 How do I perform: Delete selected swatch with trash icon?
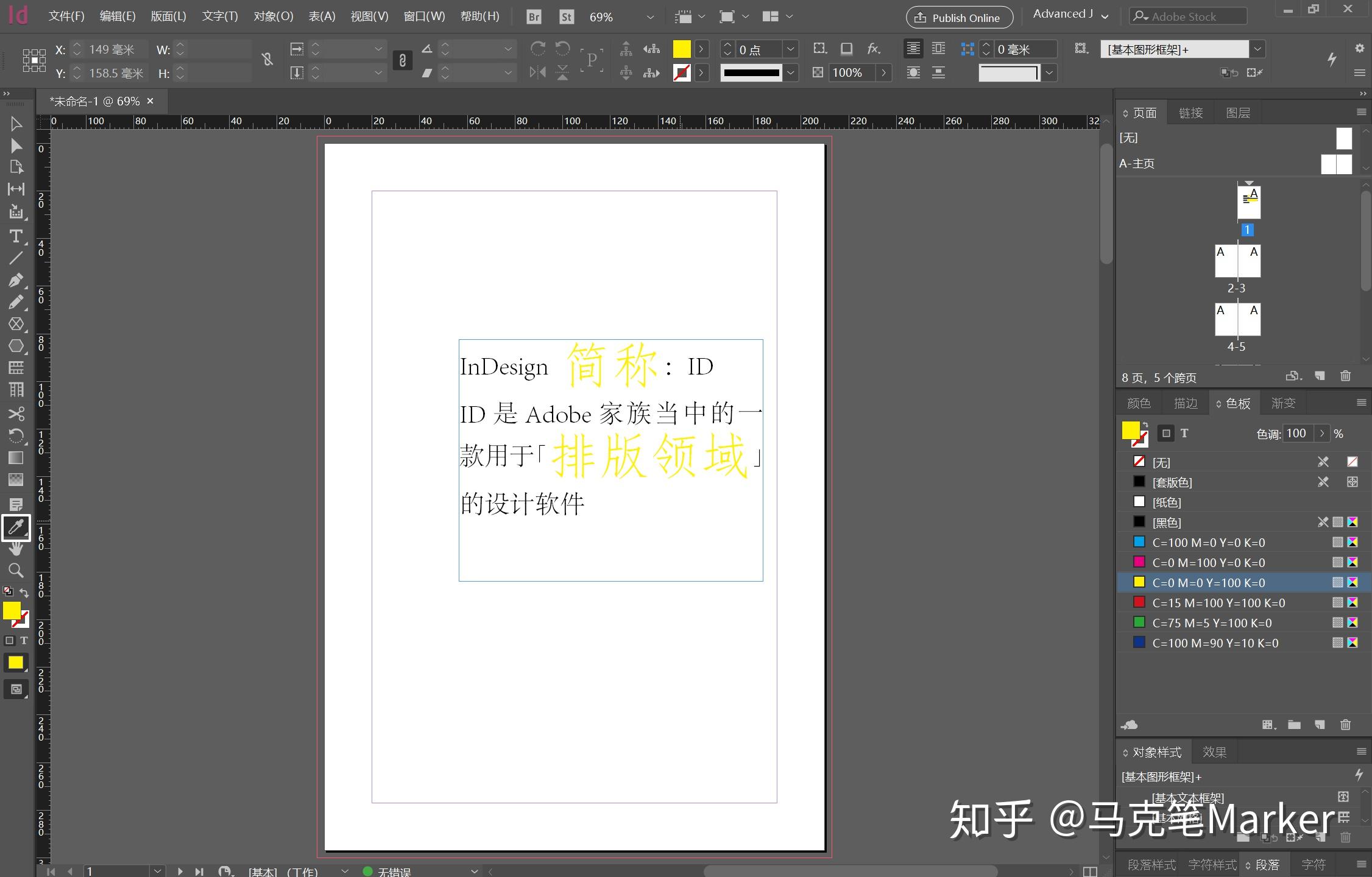pos(1345,725)
